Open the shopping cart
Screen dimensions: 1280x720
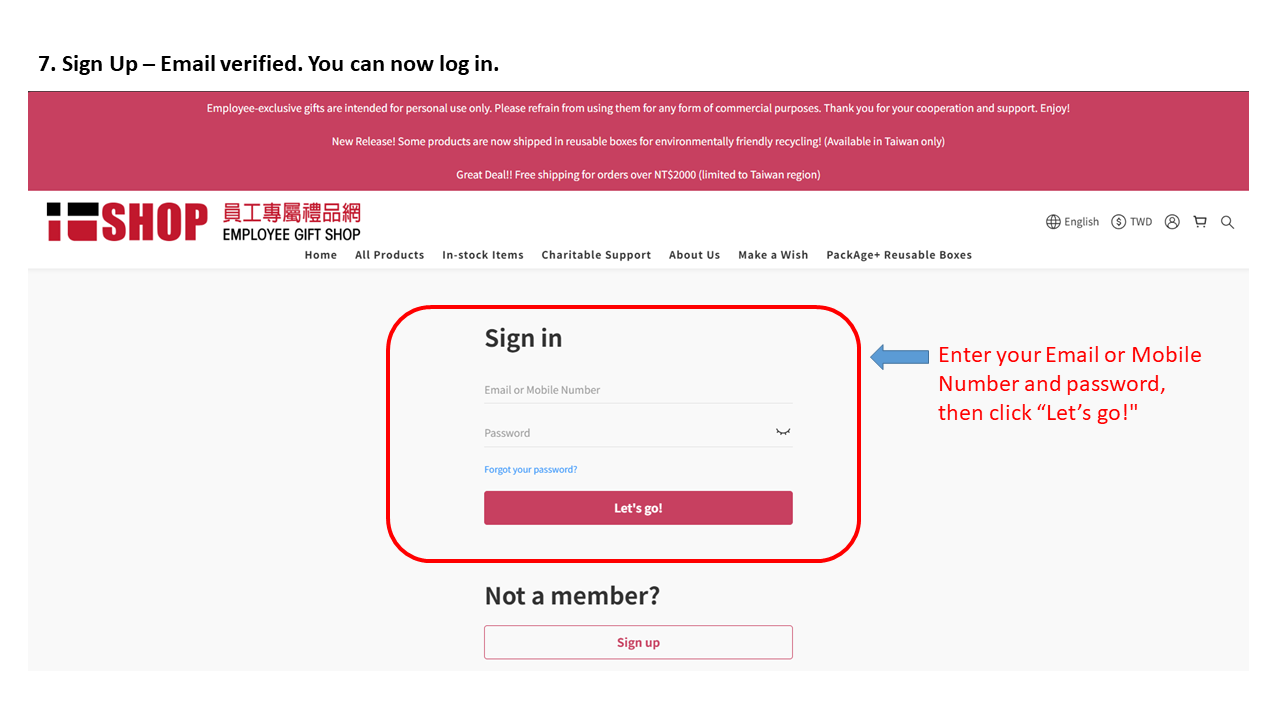click(1200, 222)
